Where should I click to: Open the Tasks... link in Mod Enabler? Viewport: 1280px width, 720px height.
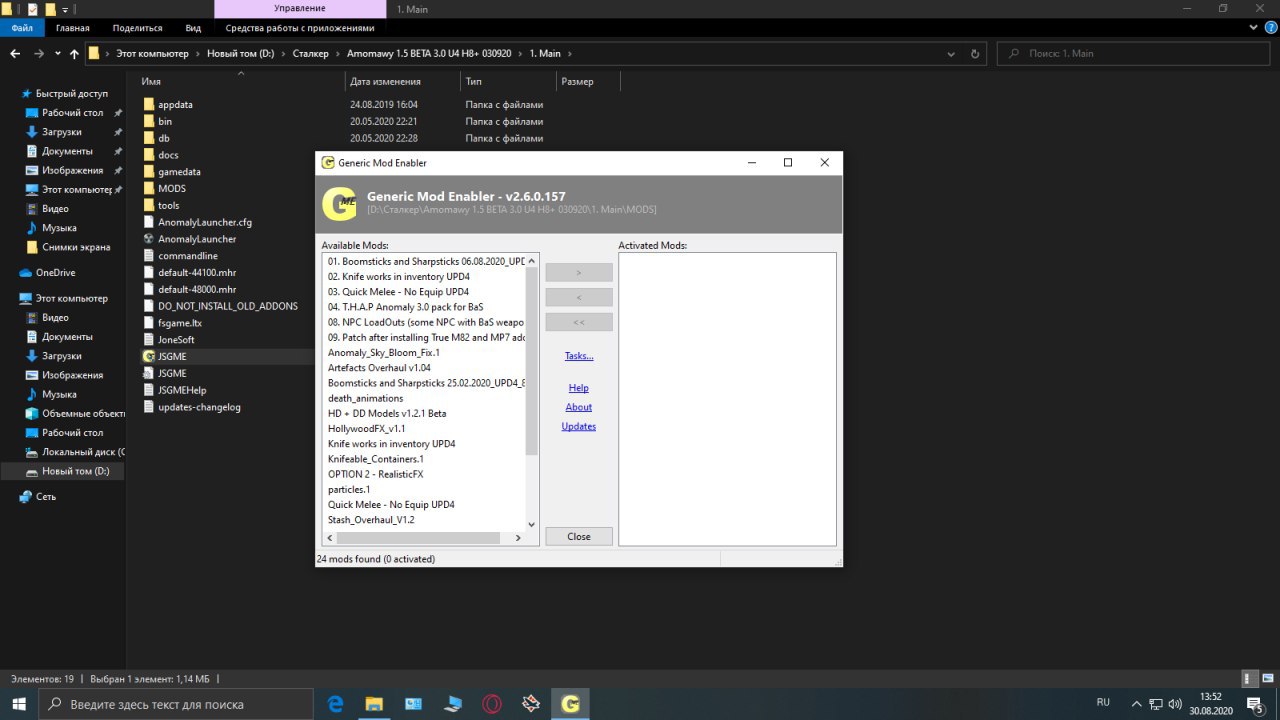(579, 356)
